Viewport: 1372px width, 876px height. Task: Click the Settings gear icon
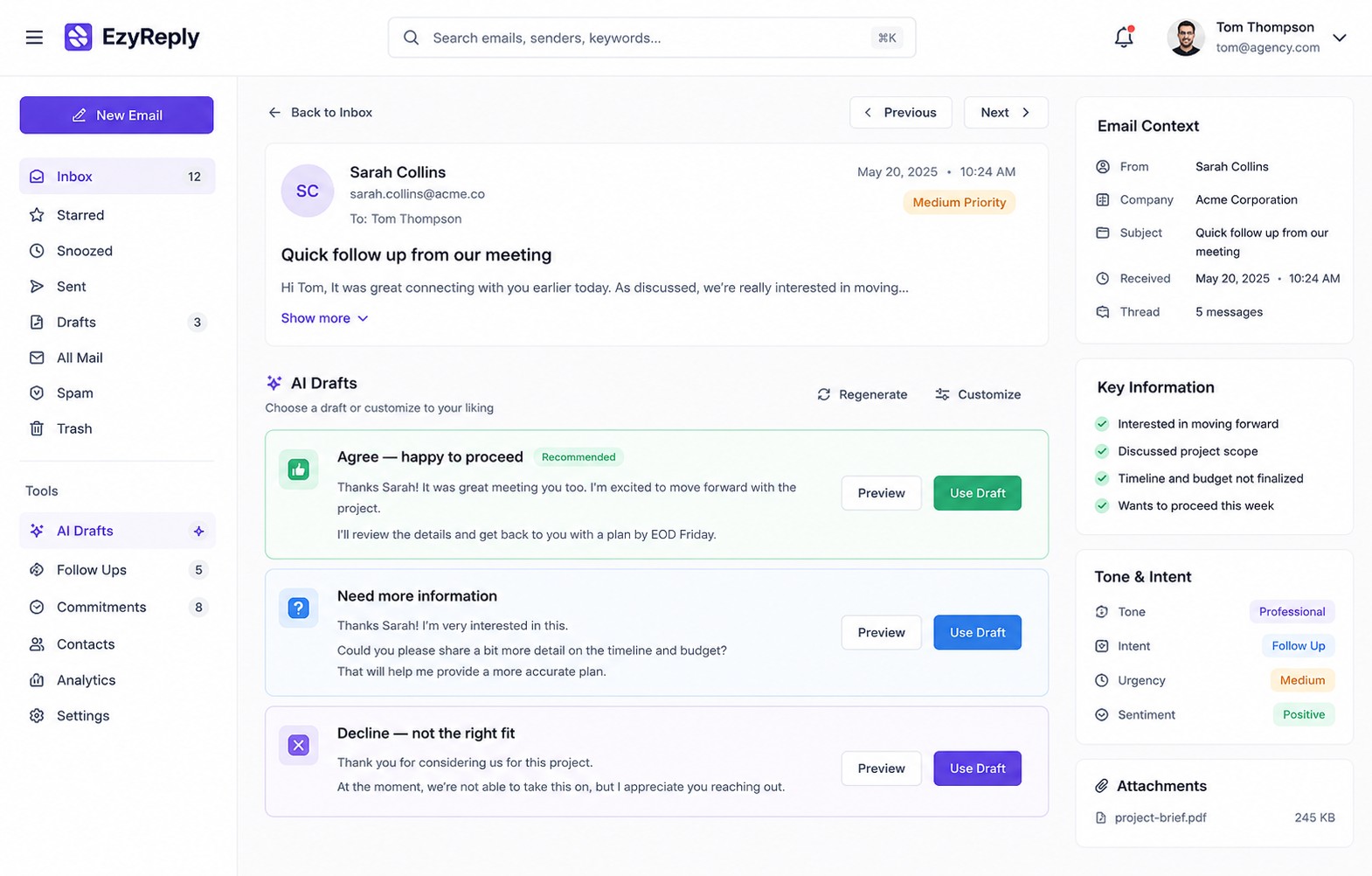click(37, 715)
